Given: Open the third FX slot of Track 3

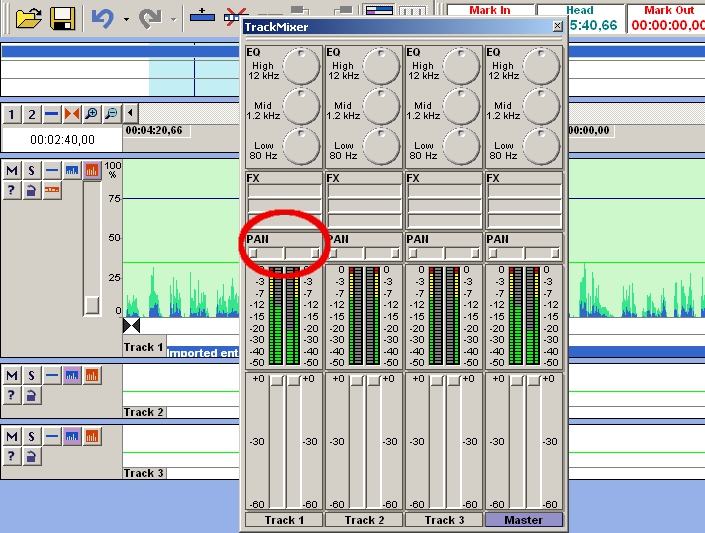Looking at the screenshot, I should (x=444, y=221).
